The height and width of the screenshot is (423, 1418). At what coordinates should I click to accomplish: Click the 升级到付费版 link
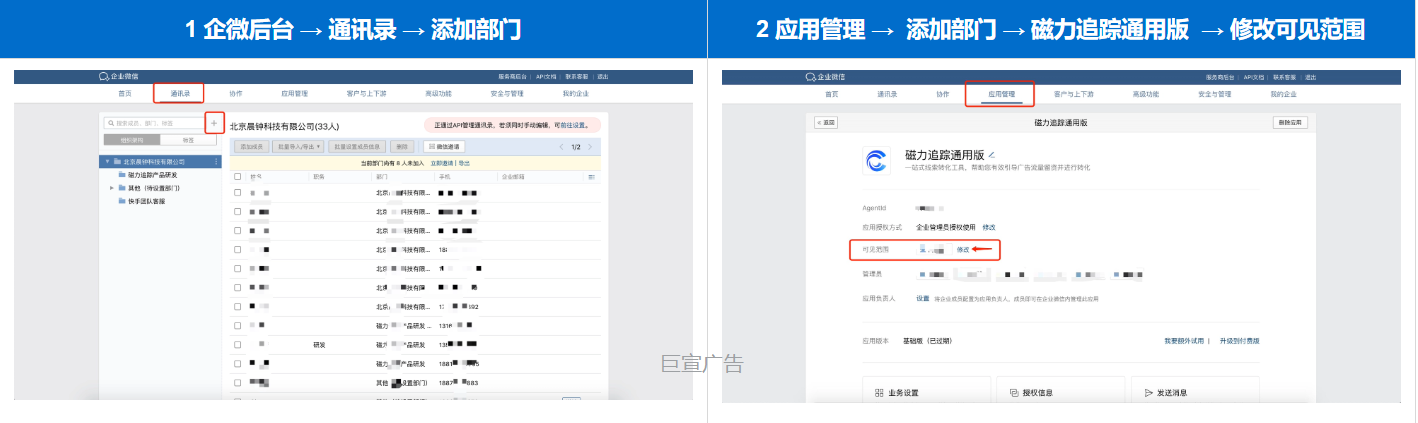coord(1239,341)
